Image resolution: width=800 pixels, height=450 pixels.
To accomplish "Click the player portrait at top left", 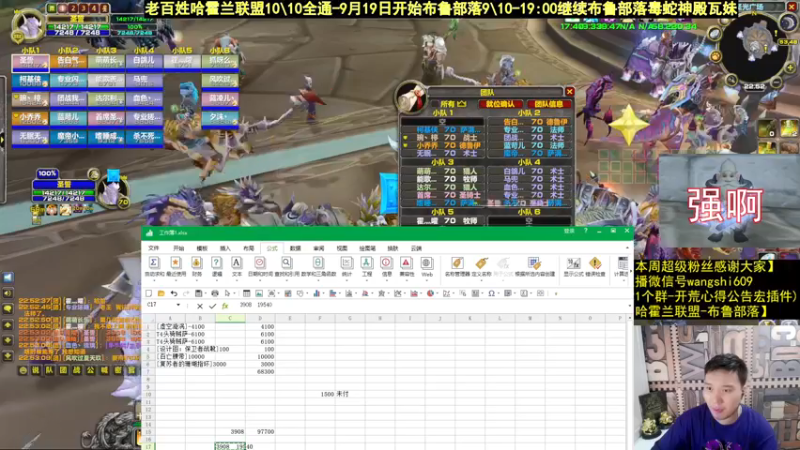I will [x=28, y=24].
